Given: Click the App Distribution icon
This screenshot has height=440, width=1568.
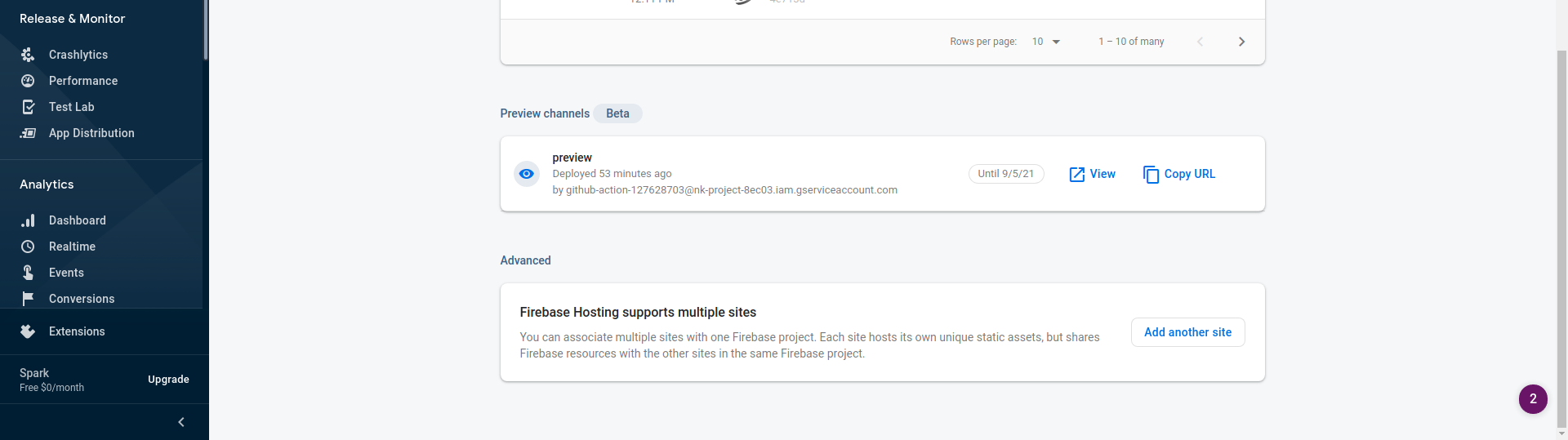Looking at the screenshot, I should (28, 133).
